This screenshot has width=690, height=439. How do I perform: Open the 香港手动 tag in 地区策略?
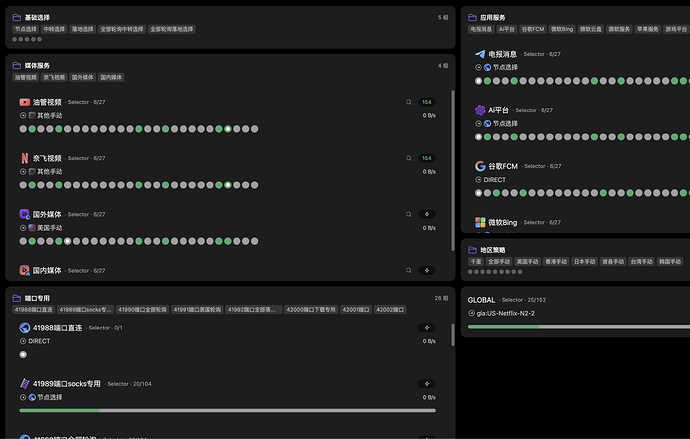click(x=556, y=262)
